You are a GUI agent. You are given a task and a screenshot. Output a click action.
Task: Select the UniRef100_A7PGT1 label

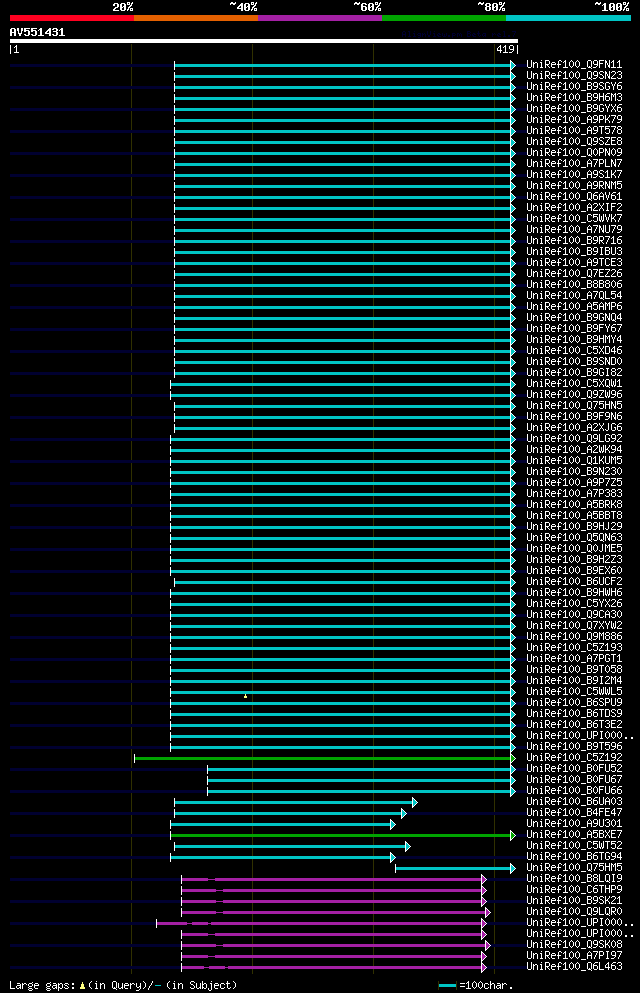[x=574, y=659]
